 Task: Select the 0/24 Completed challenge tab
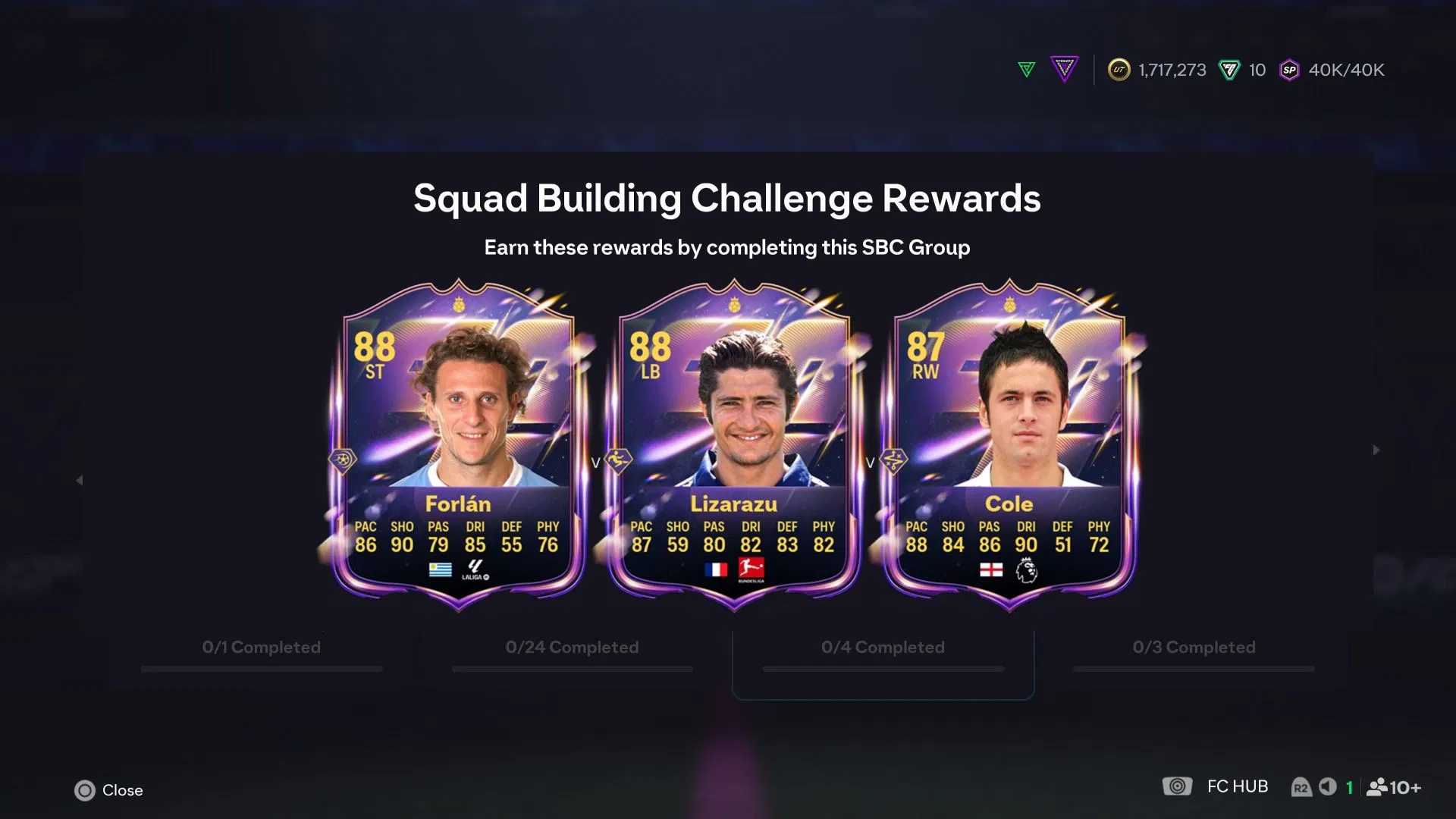573,657
